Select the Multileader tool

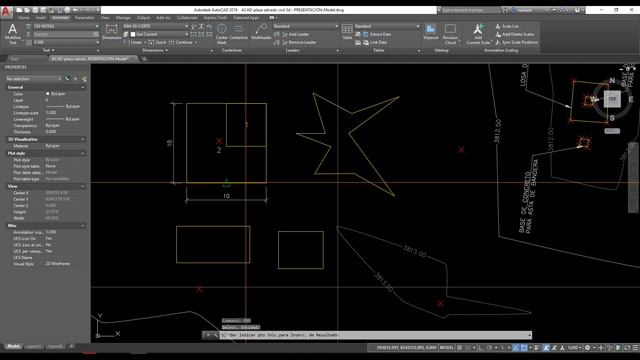click(261, 32)
